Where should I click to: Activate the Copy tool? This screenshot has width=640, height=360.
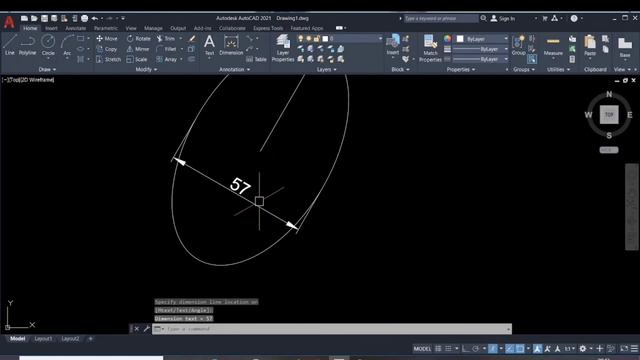pos(107,49)
